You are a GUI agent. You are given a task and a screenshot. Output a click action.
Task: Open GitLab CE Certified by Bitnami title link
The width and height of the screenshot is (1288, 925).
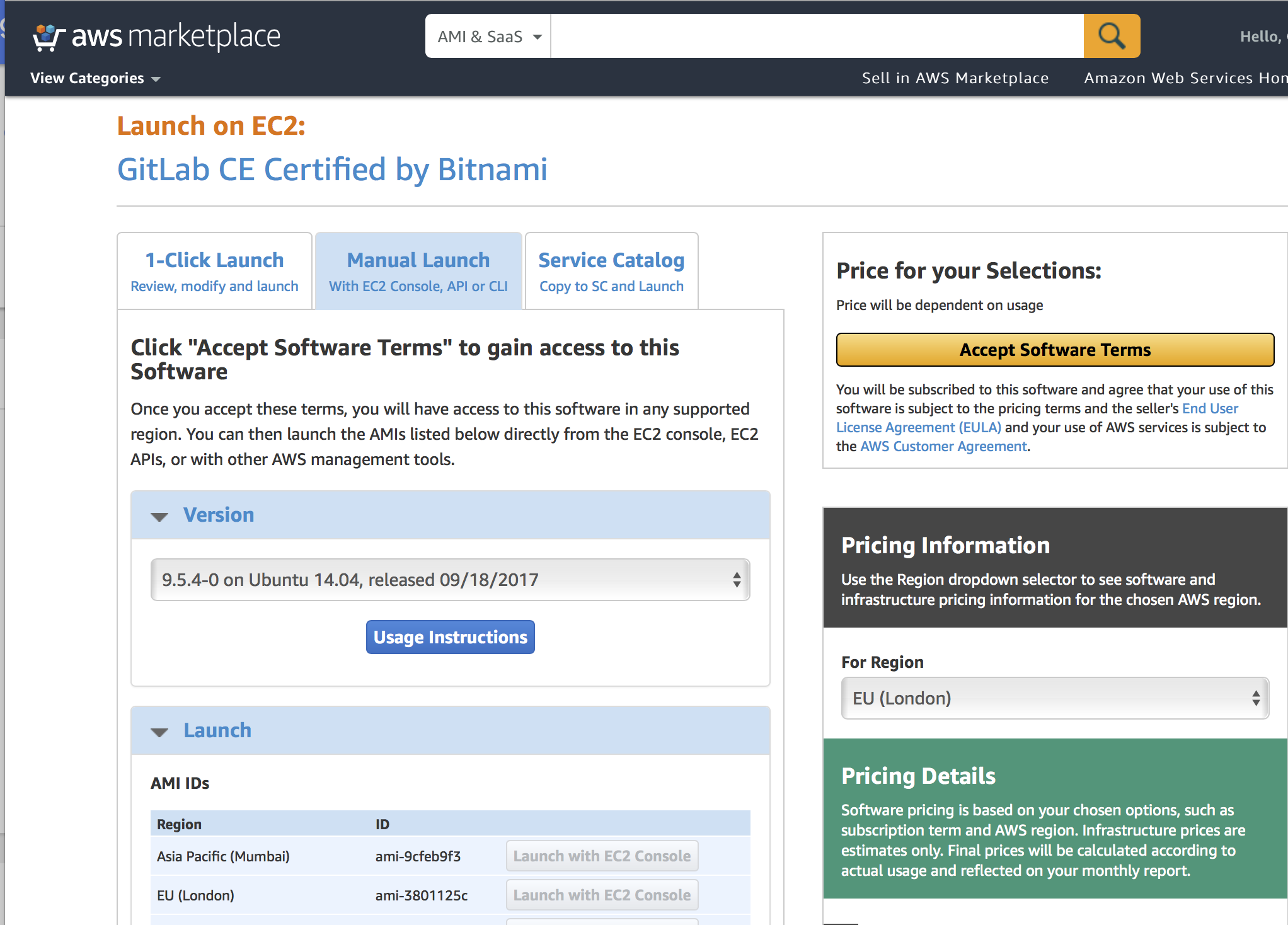coord(332,169)
